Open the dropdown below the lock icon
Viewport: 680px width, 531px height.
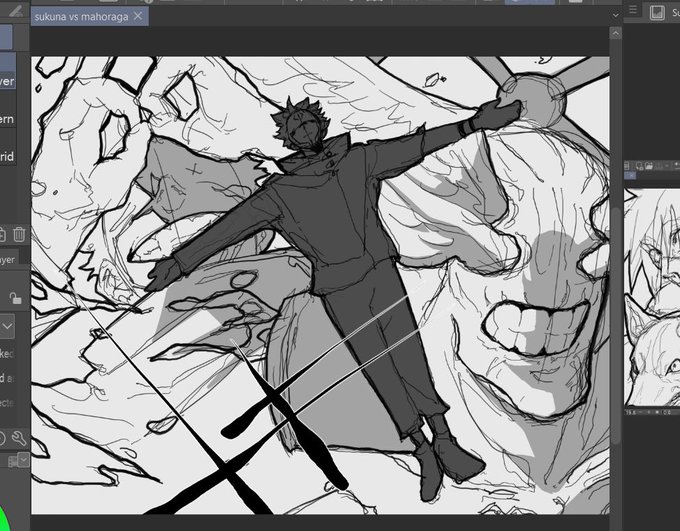pyautogui.click(x=7, y=327)
